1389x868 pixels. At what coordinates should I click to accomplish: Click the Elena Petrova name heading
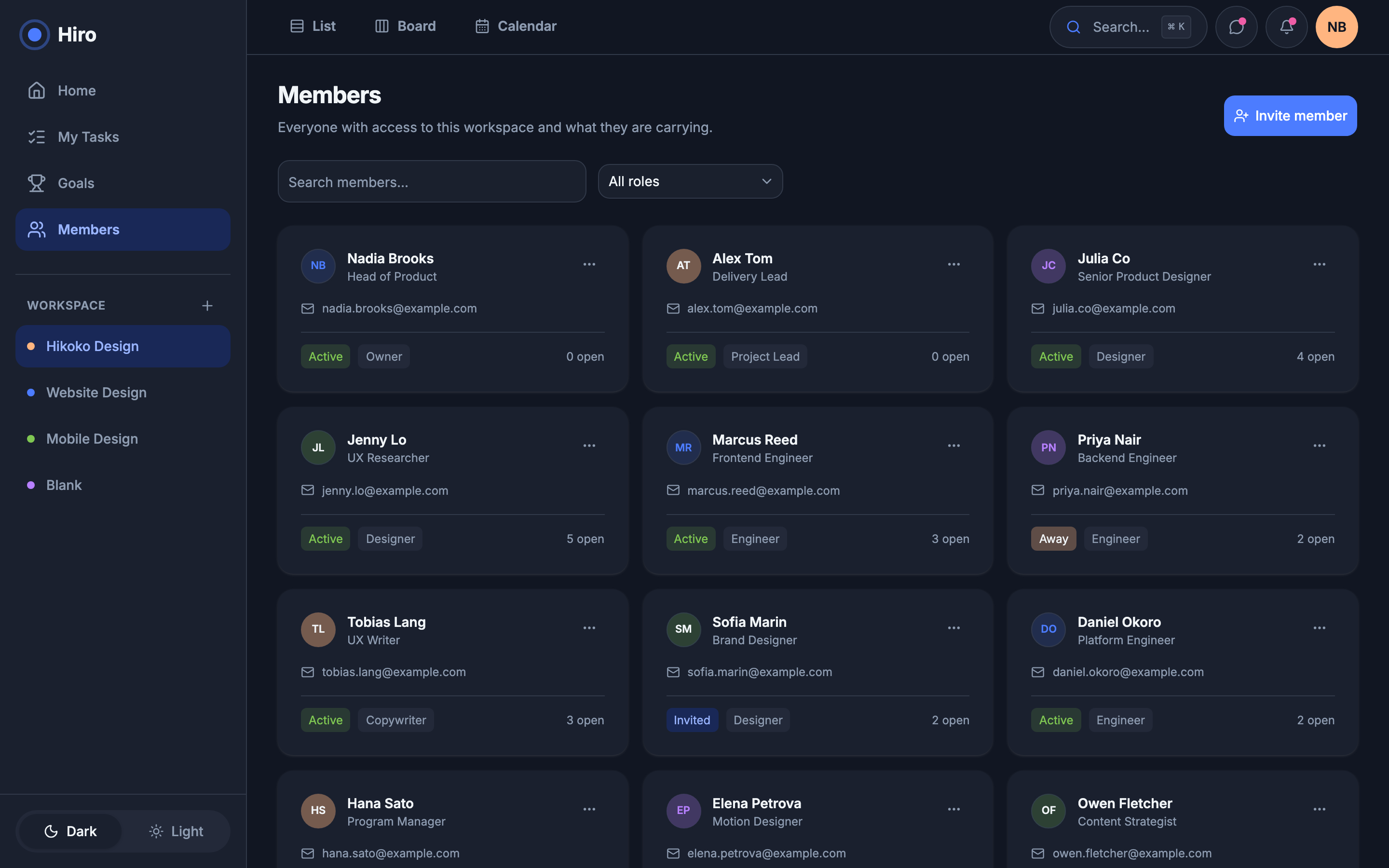point(757,804)
